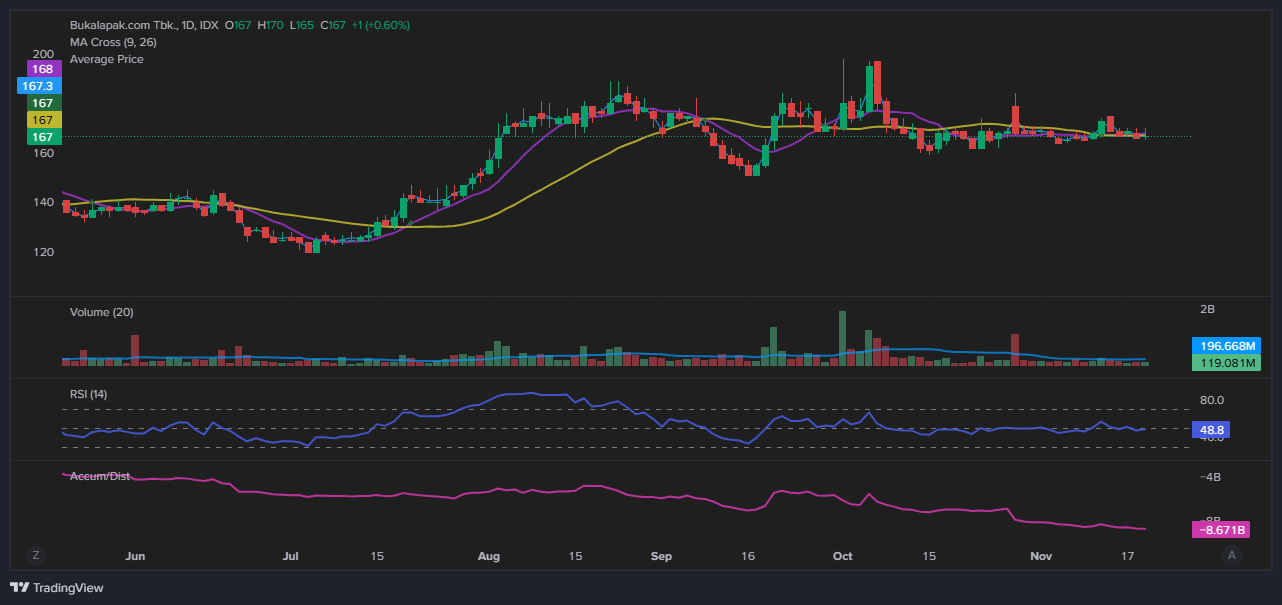Screen dimensions: 1282x605
Task: Click the yellow 167 price label
Action: (x=42, y=120)
